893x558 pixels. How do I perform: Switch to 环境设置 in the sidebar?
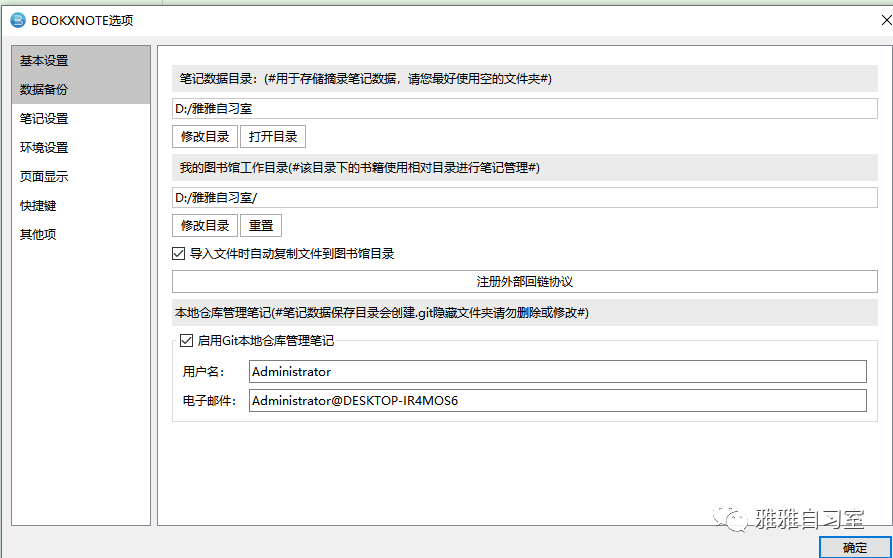pos(81,147)
